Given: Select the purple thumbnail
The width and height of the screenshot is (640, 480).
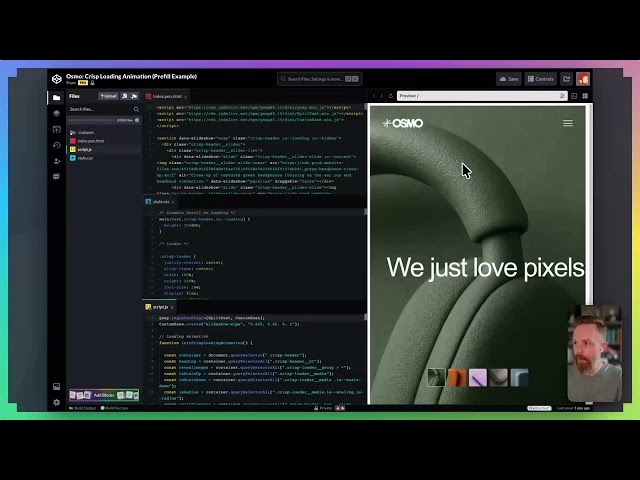Looking at the screenshot, I should click(478, 378).
